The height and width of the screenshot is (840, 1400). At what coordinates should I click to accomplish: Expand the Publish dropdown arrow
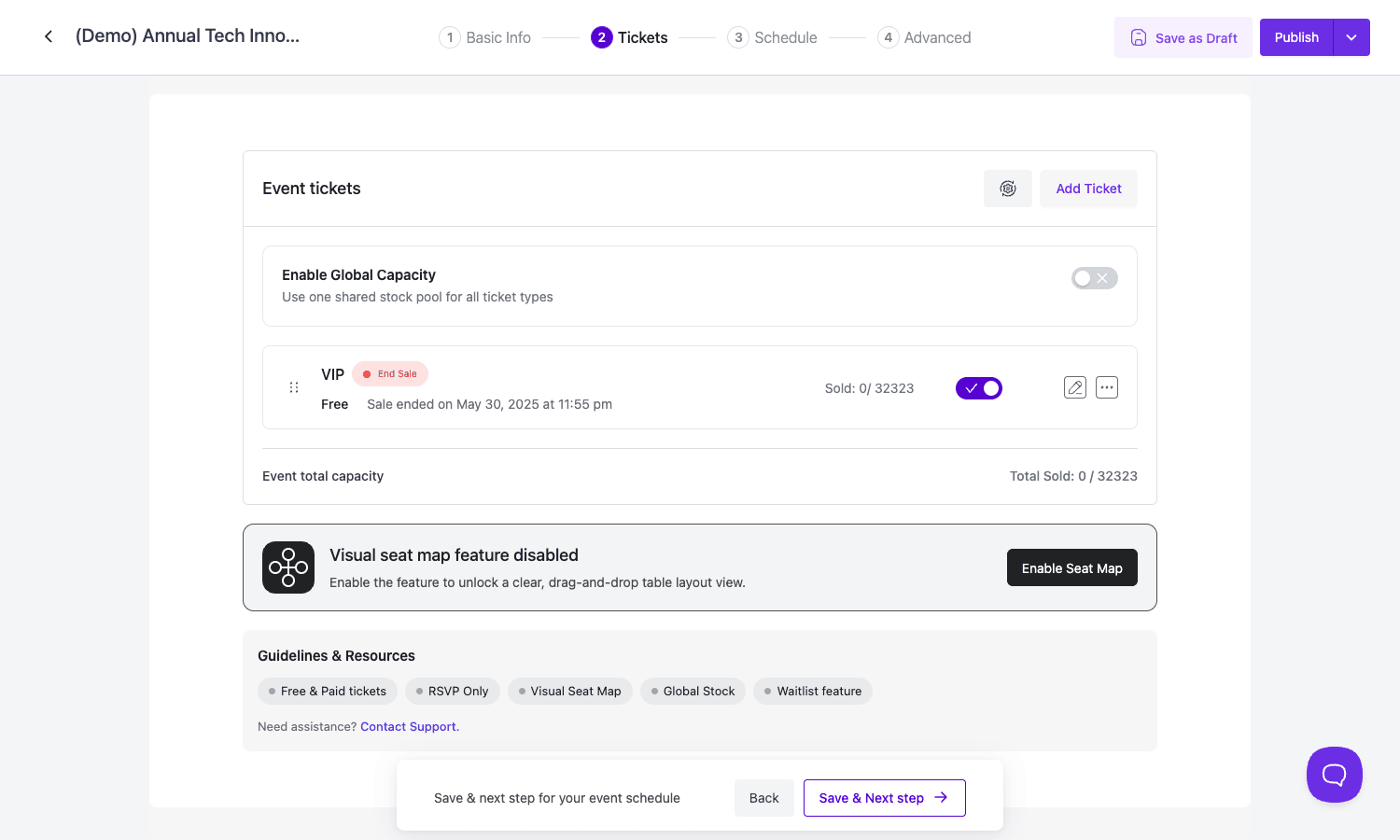(x=1351, y=37)
